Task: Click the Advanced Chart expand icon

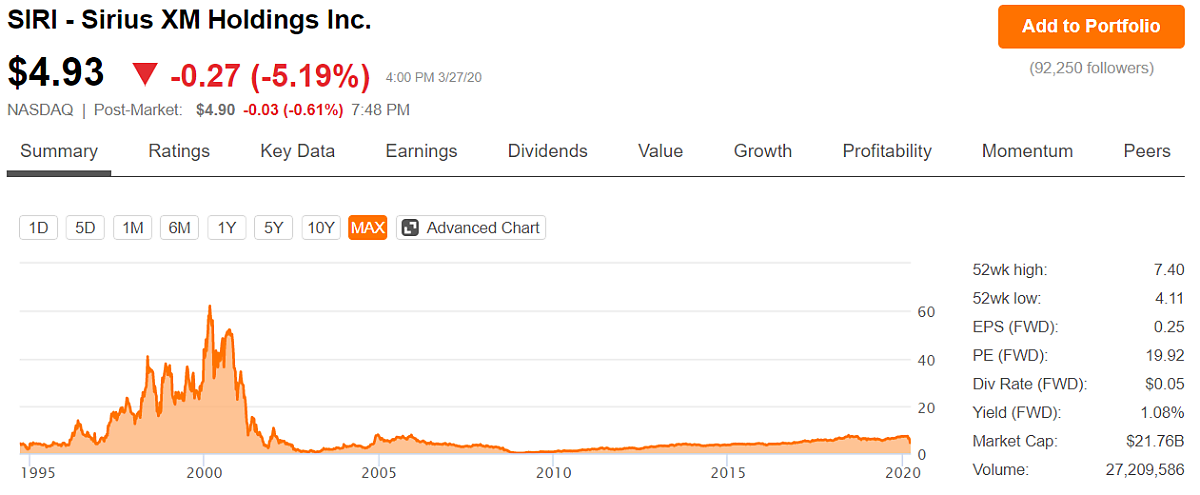Action: point(410,228)
